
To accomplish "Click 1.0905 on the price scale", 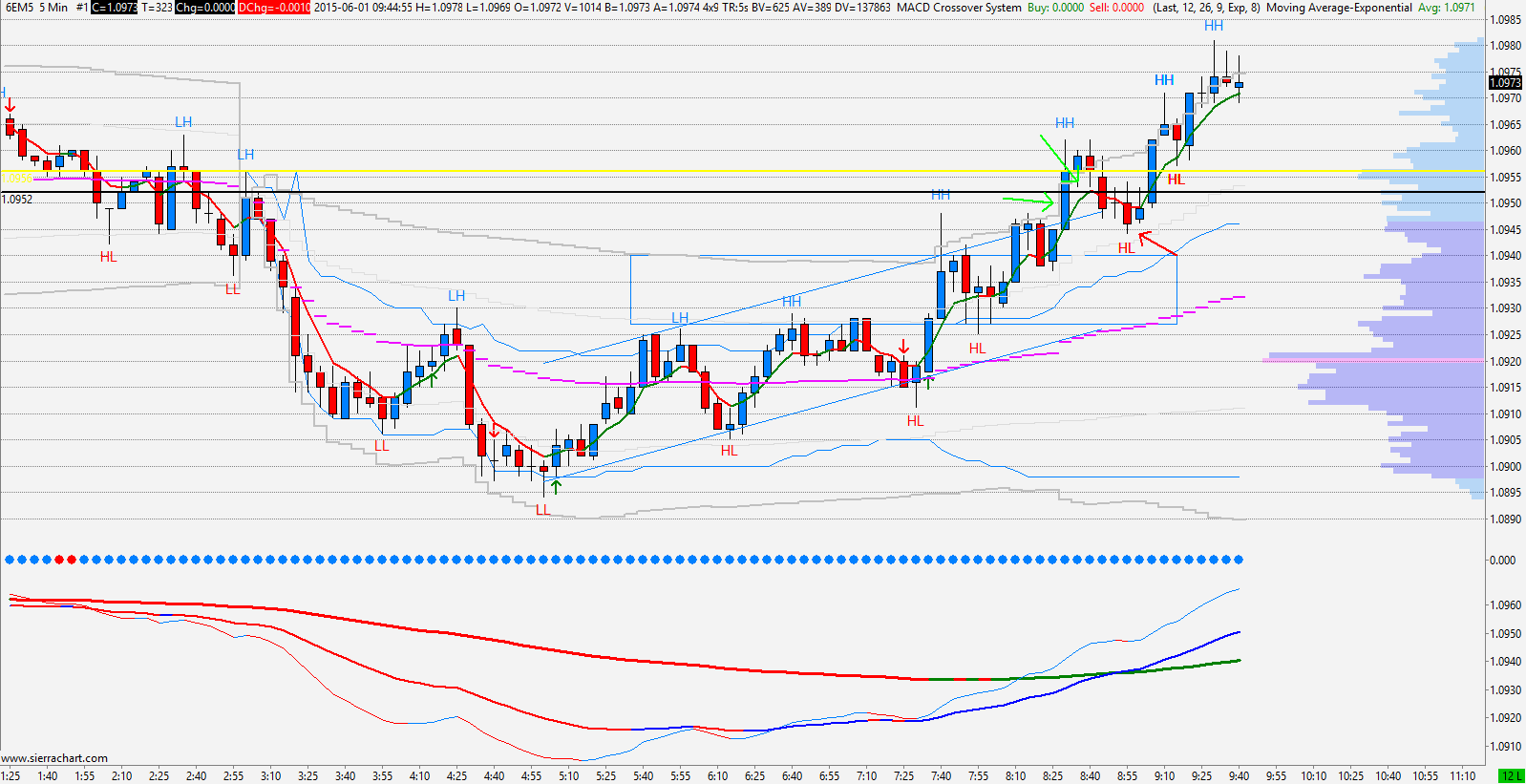I will pos(1506,440).
